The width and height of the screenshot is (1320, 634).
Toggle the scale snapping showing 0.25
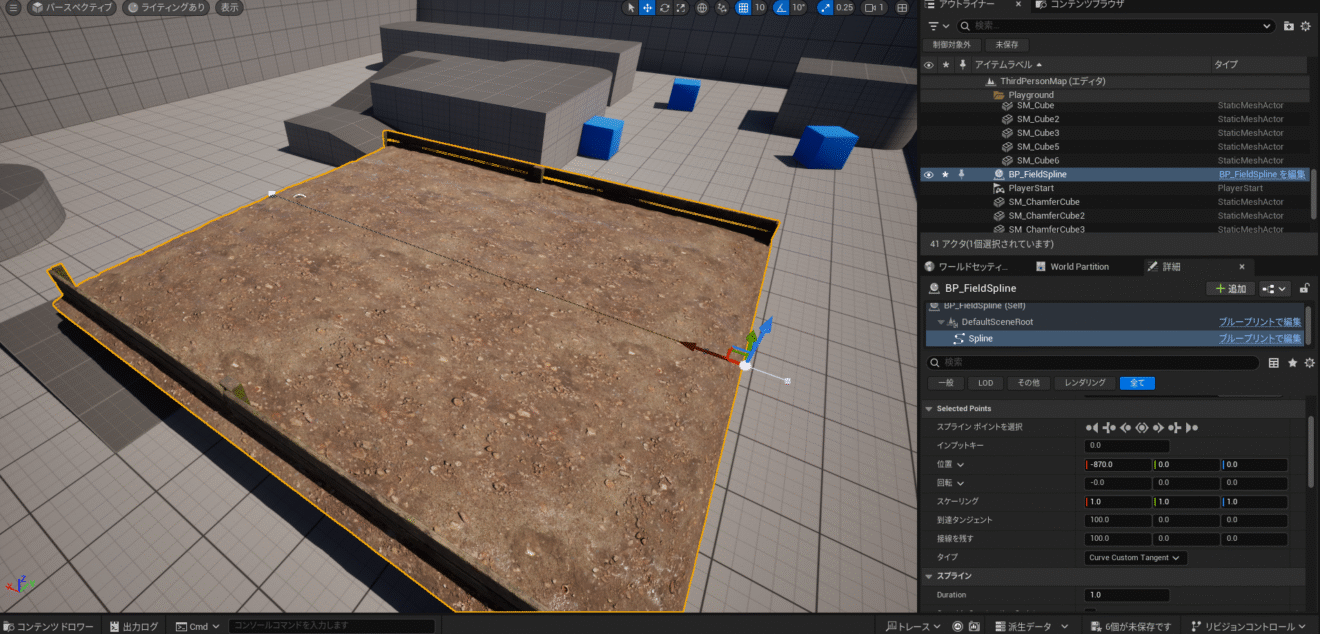point(825,8)
